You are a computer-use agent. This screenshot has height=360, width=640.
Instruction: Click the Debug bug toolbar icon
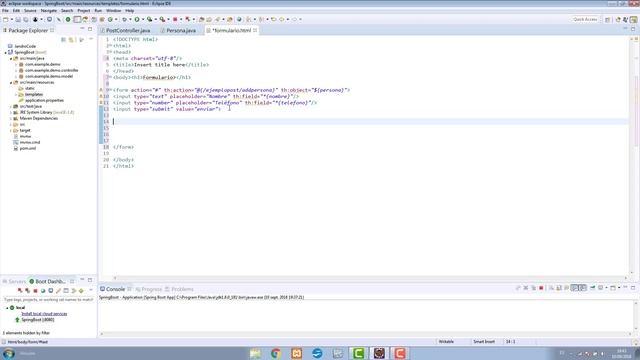pyautogui.click(x=124, y=19)
